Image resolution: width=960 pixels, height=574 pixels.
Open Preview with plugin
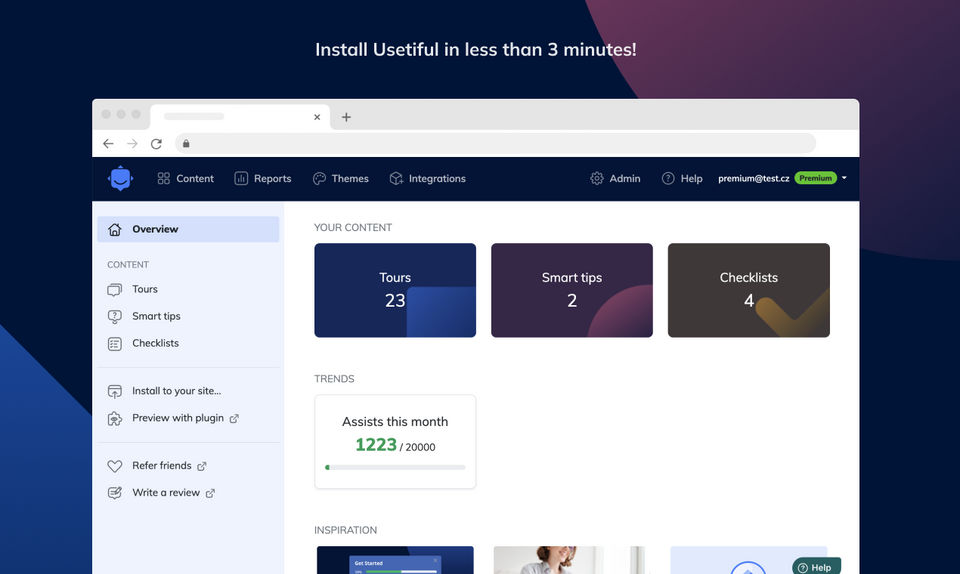coord(178,418)
